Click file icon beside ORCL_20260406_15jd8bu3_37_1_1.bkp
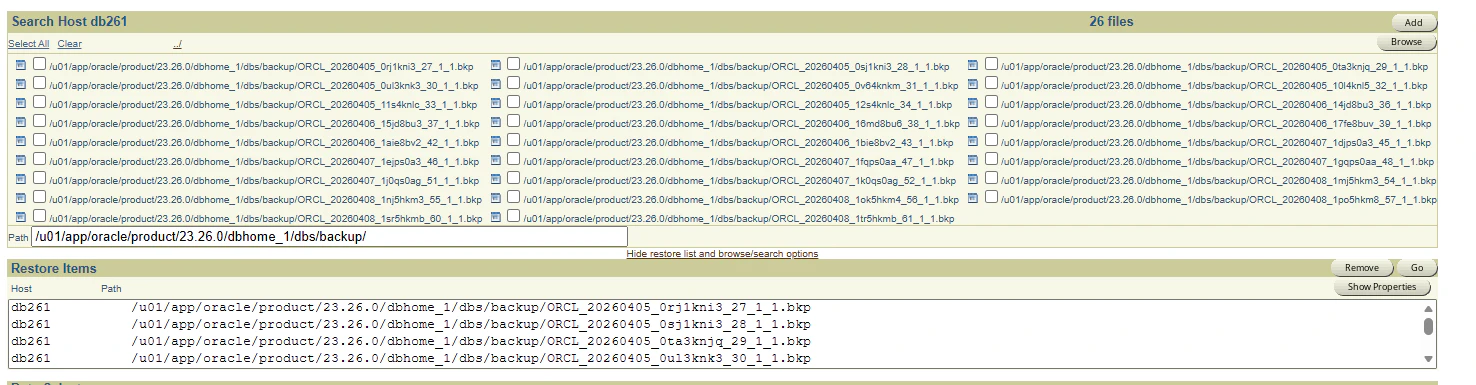 pos(21,122)
